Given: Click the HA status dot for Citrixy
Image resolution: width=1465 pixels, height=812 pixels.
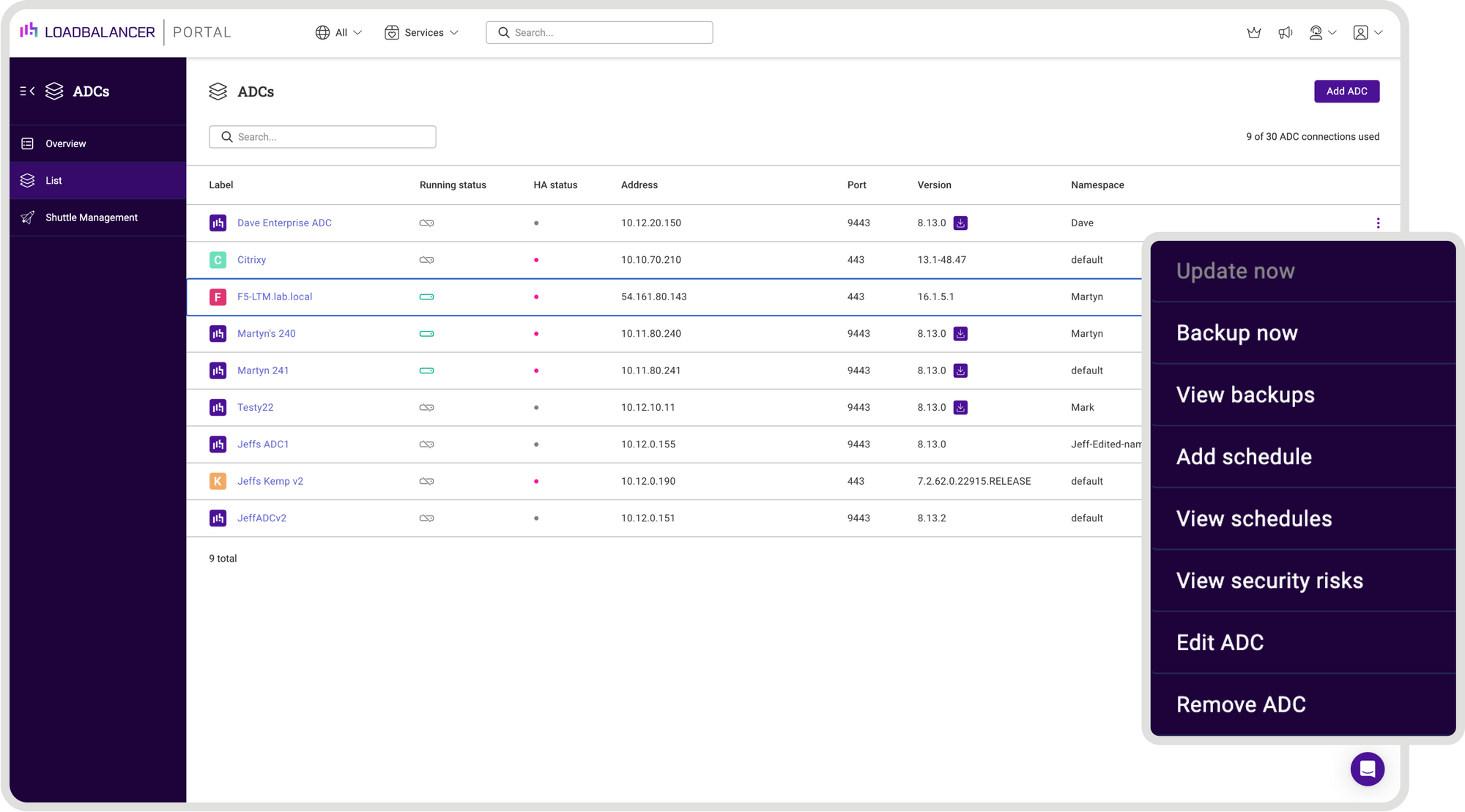Looking at the screenshot, I should [x=536, y=260].
